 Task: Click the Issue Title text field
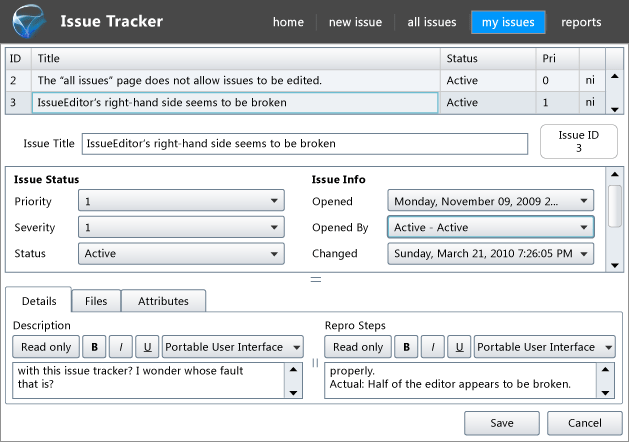[x=304, y=144]
